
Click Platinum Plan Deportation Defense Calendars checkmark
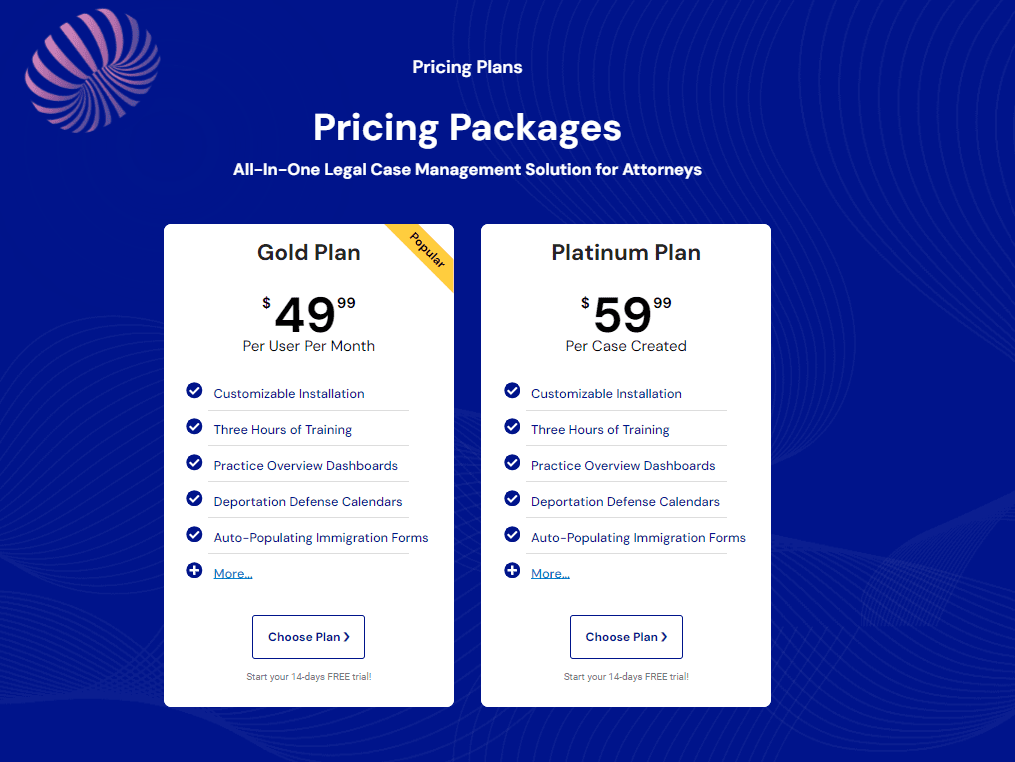pos(512,499)
